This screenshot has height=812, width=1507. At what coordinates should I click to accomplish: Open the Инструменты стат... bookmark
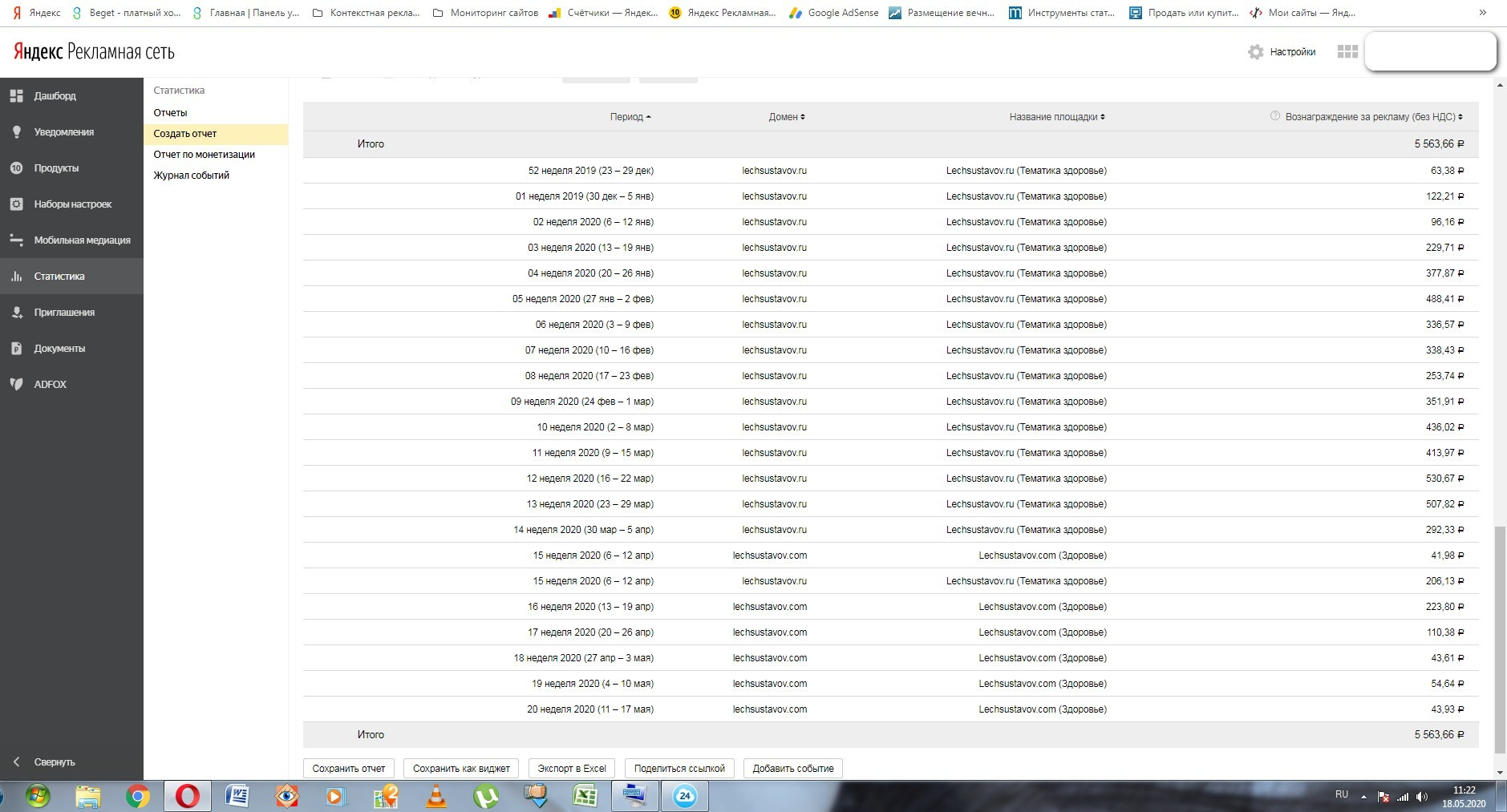pos(1062,13)
